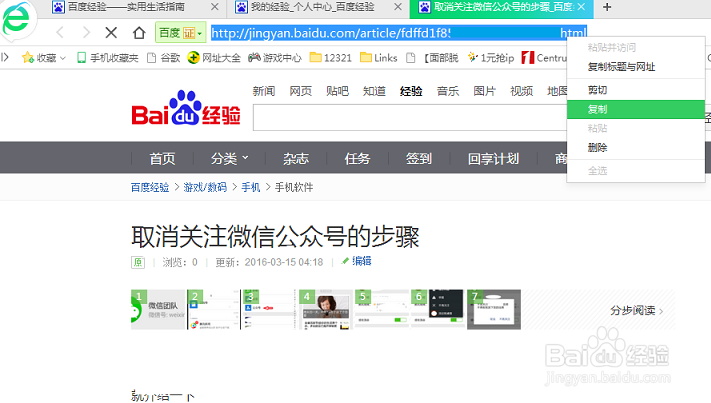Open the 图片 link
This screenshot has height=403, width=711.
484,91
